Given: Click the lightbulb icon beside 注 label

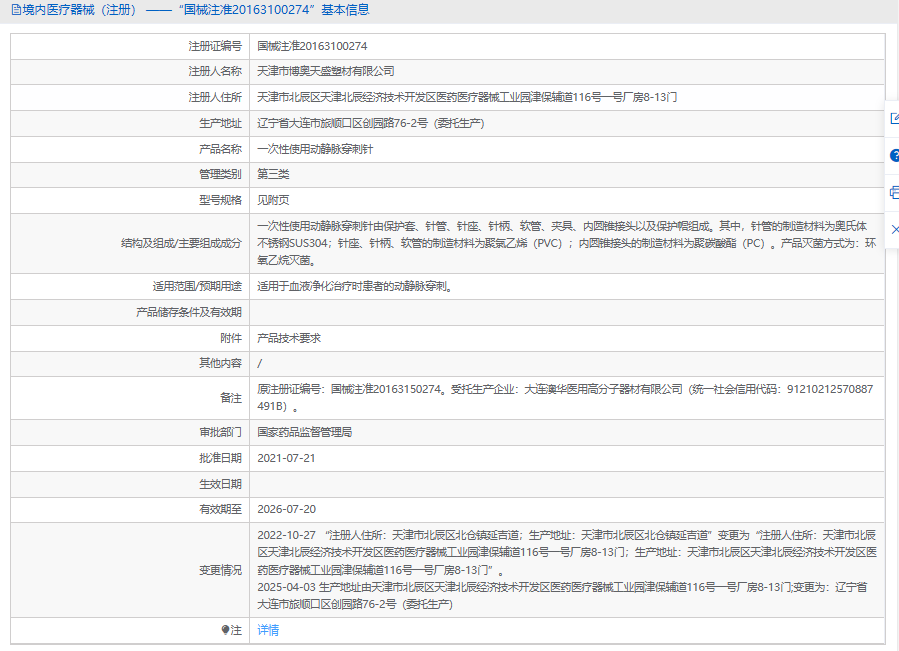Looking at the screenshot, I should [x=225, y=630].
